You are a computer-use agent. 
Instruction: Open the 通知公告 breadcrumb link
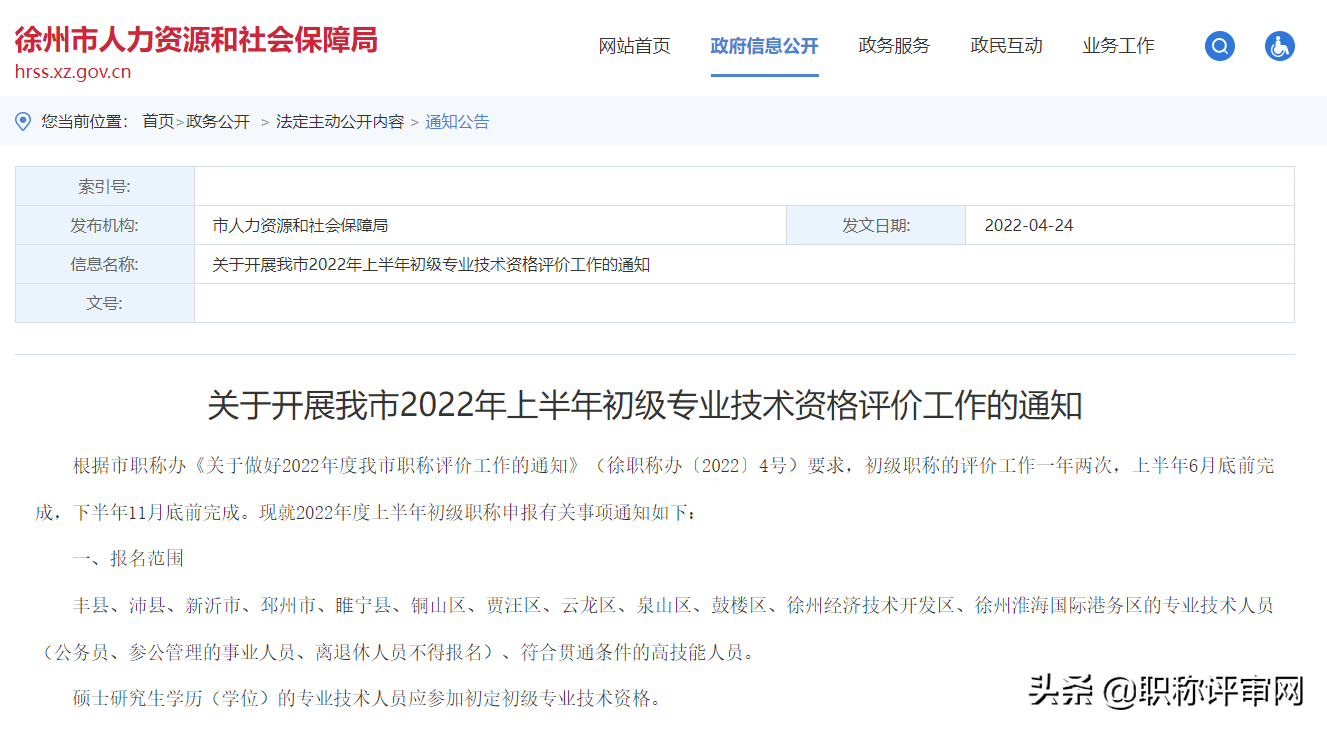click(456, 121)
